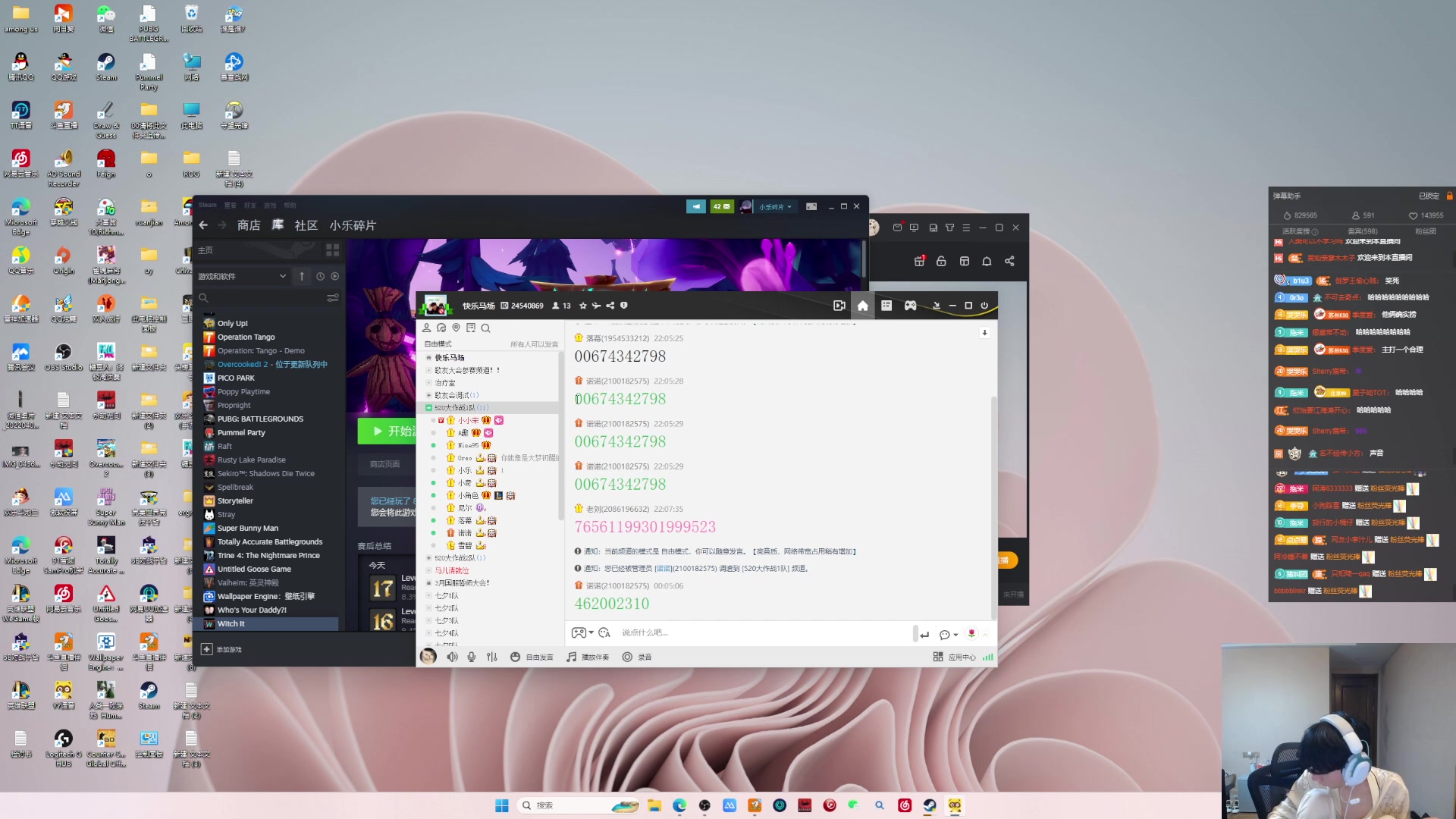Send a flower with the rose icon
The image size is (1456, 819).
(971, 633)
